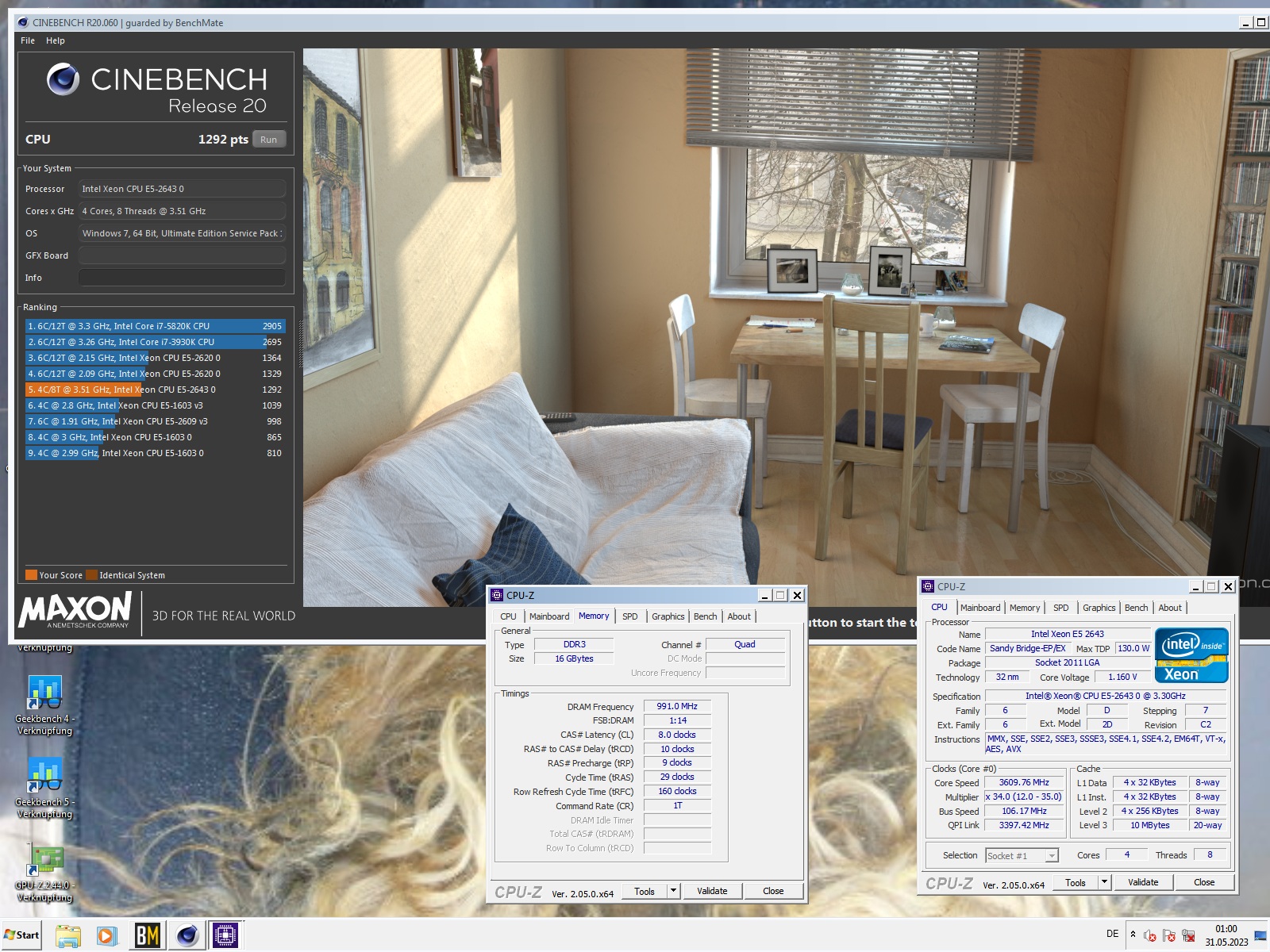Switch to CPU-Z in the taskbar
This screenshot has width=1270, height=952.
click(225, 936)
